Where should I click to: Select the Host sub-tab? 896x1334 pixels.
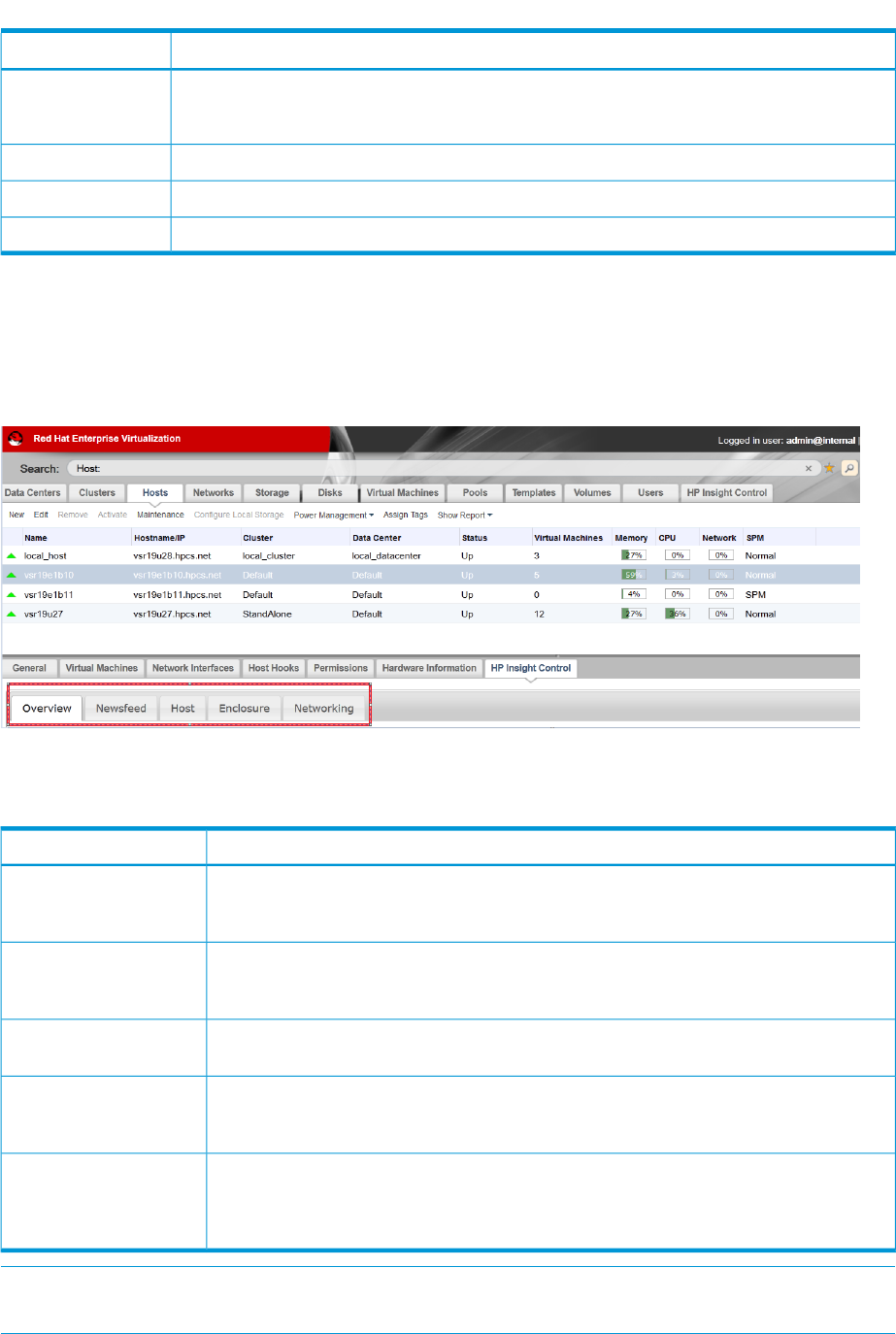pos(183,708)
